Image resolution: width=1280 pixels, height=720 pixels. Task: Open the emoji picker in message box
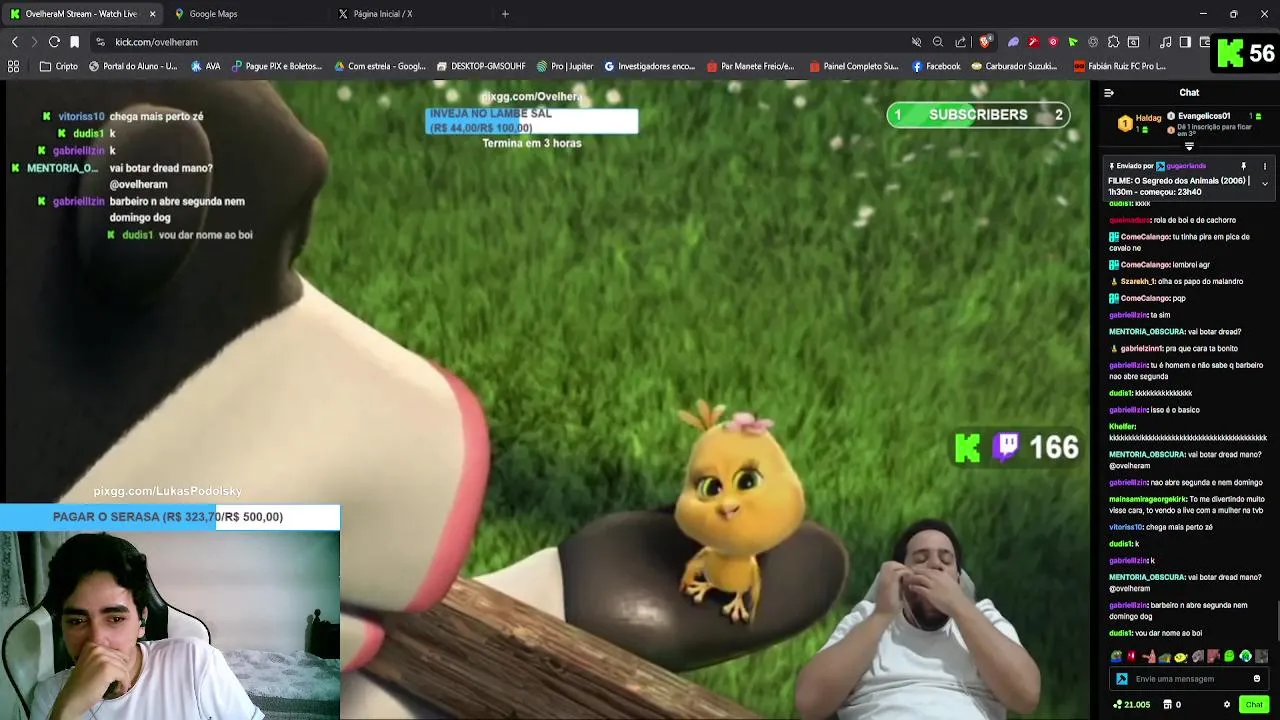coord(1257,679)
